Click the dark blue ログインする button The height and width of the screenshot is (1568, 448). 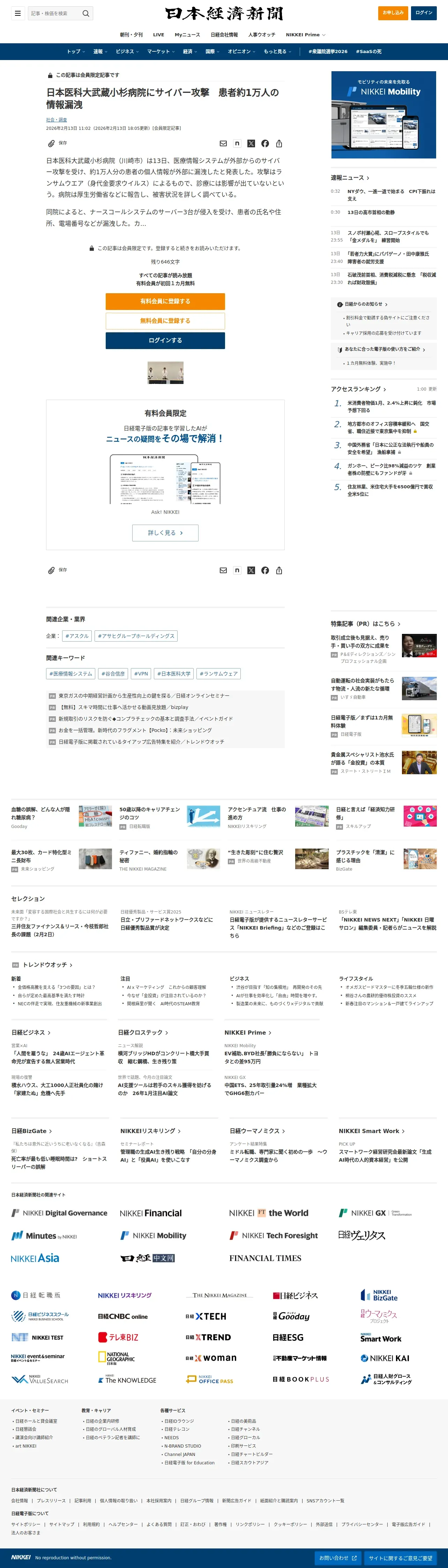tap(165, 340)
